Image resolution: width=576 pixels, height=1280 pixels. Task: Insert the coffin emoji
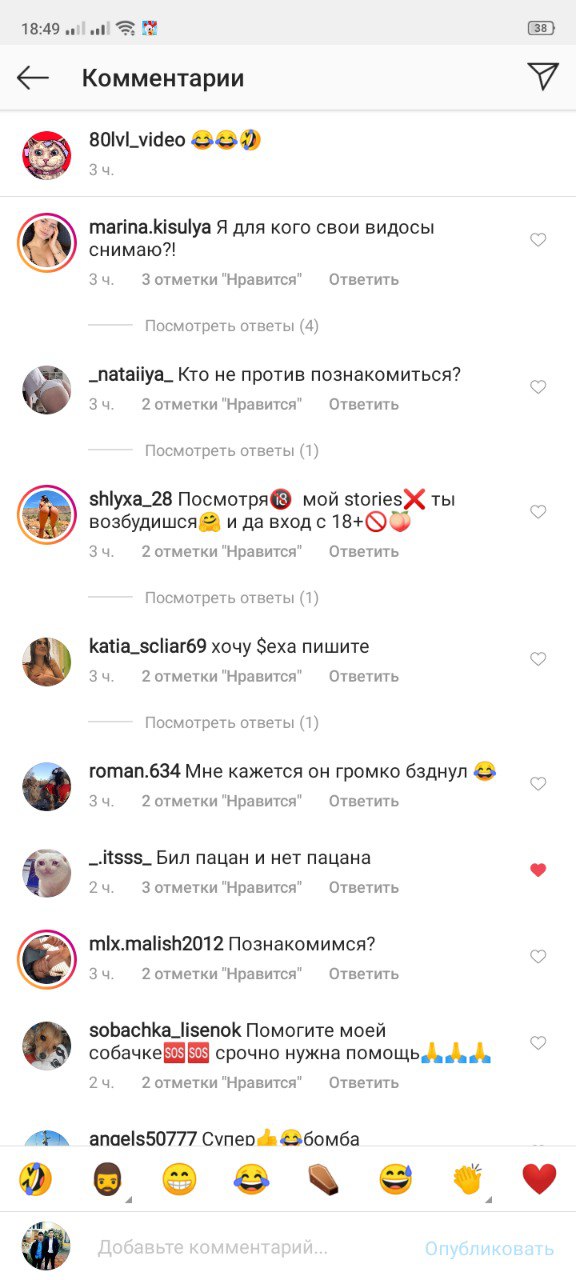(323, 1180)
